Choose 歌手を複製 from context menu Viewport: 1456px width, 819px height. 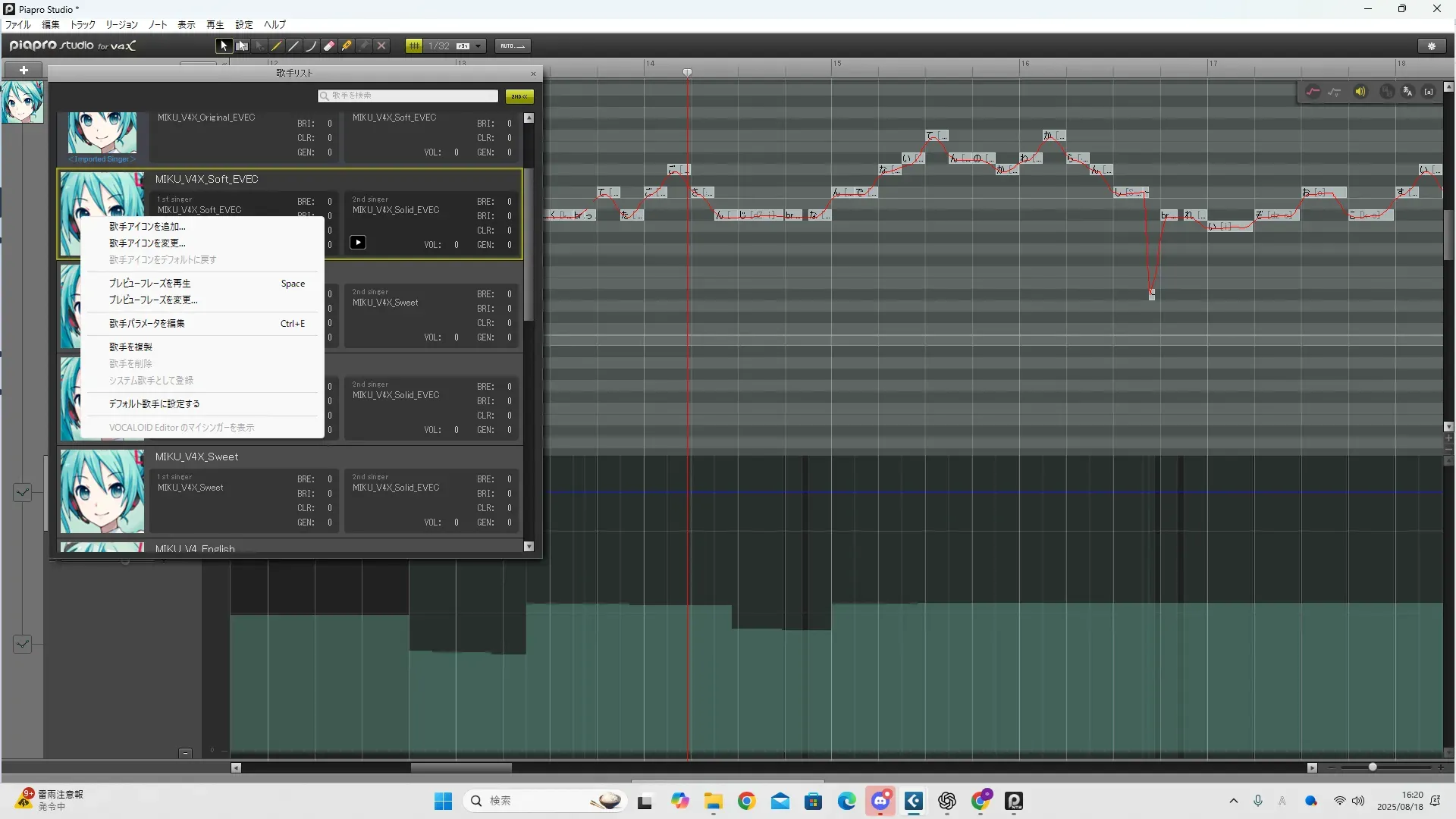click(130, 347)
